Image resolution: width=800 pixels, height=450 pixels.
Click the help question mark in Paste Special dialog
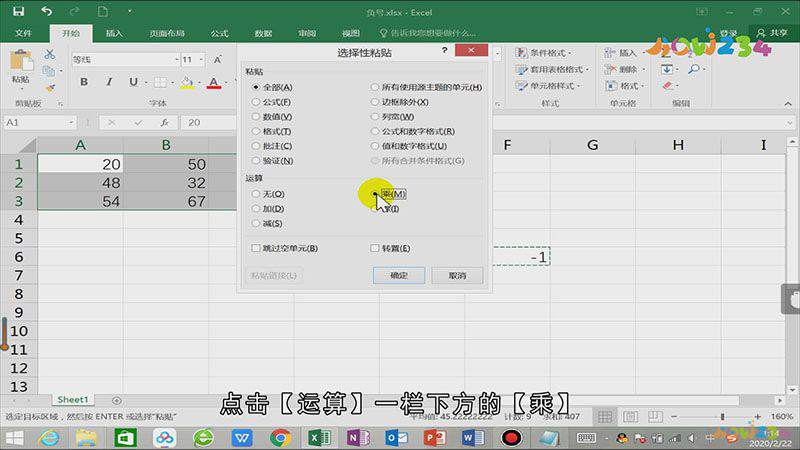(444, 50)
